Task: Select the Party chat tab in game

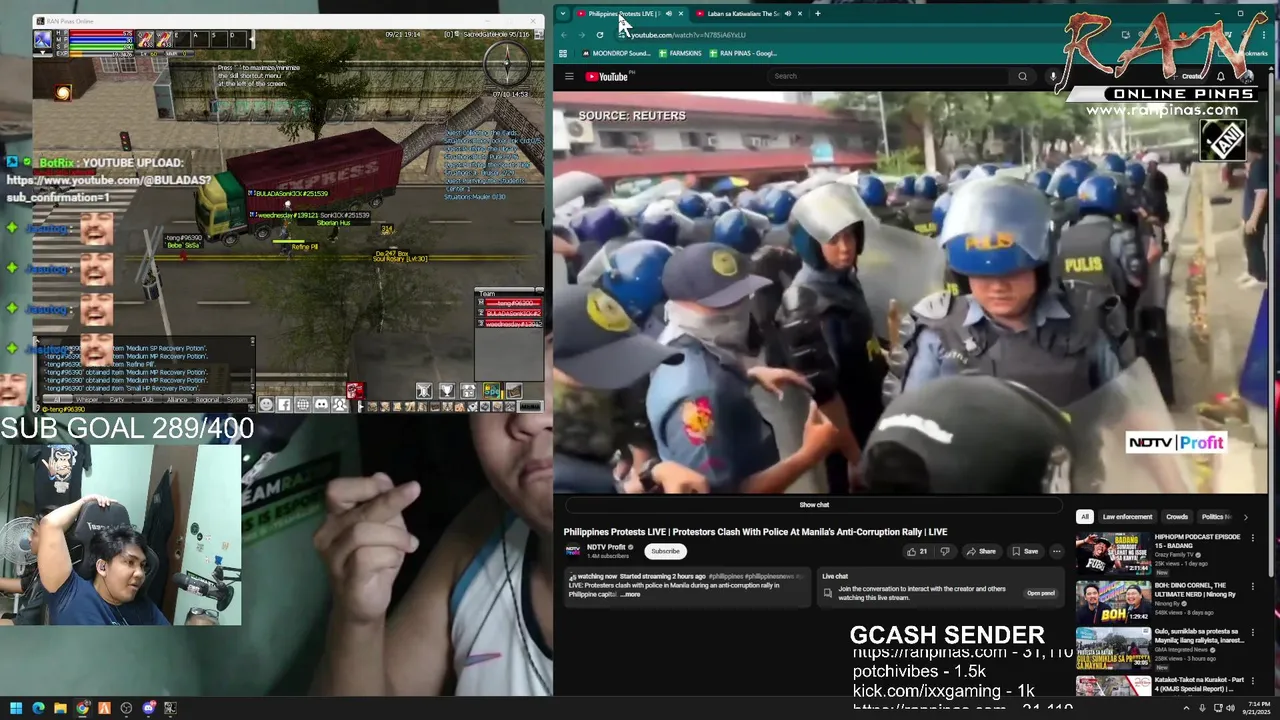Action: (x=117, y=399)
